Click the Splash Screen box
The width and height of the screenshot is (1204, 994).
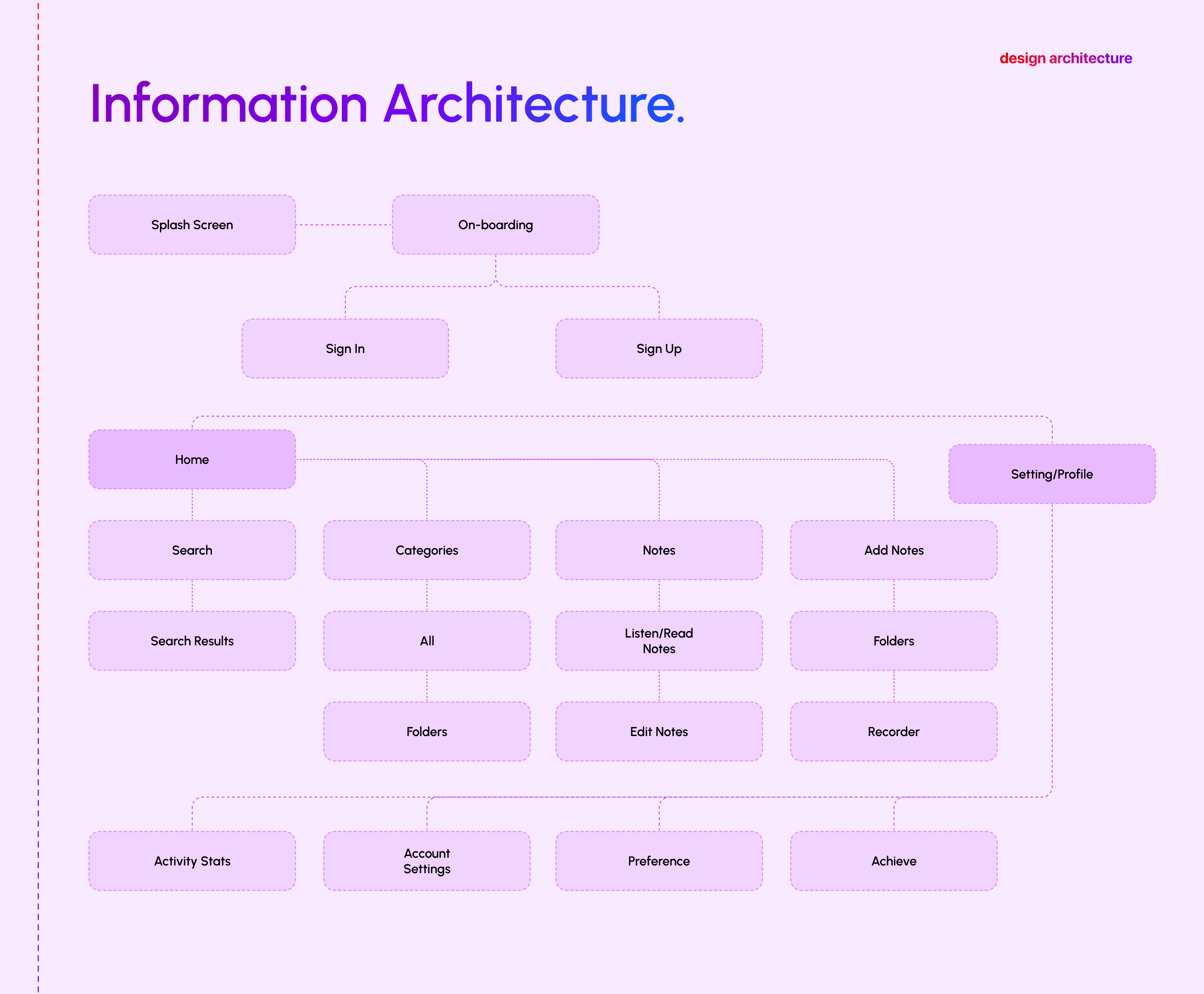tap(192, 224)
